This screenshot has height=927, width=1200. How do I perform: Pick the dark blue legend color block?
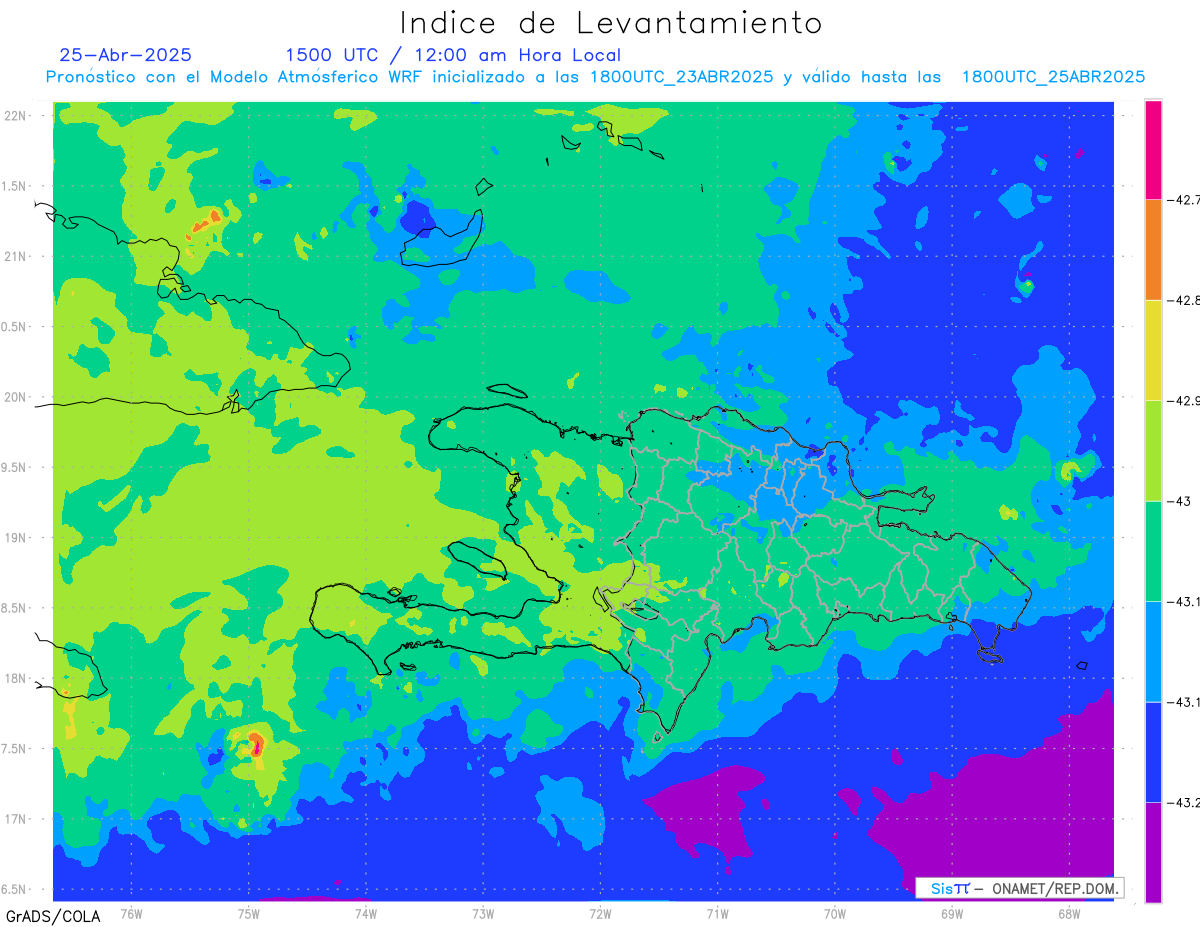[x=1153, y=752]
